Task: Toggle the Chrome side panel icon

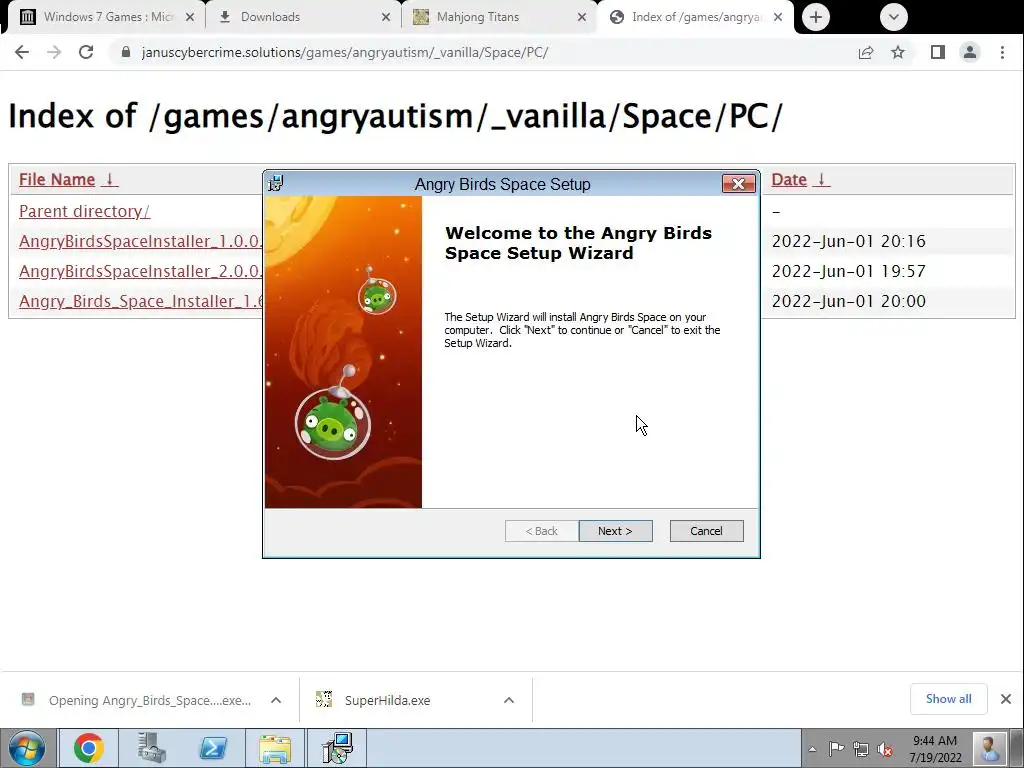Action: coord(938,52)
